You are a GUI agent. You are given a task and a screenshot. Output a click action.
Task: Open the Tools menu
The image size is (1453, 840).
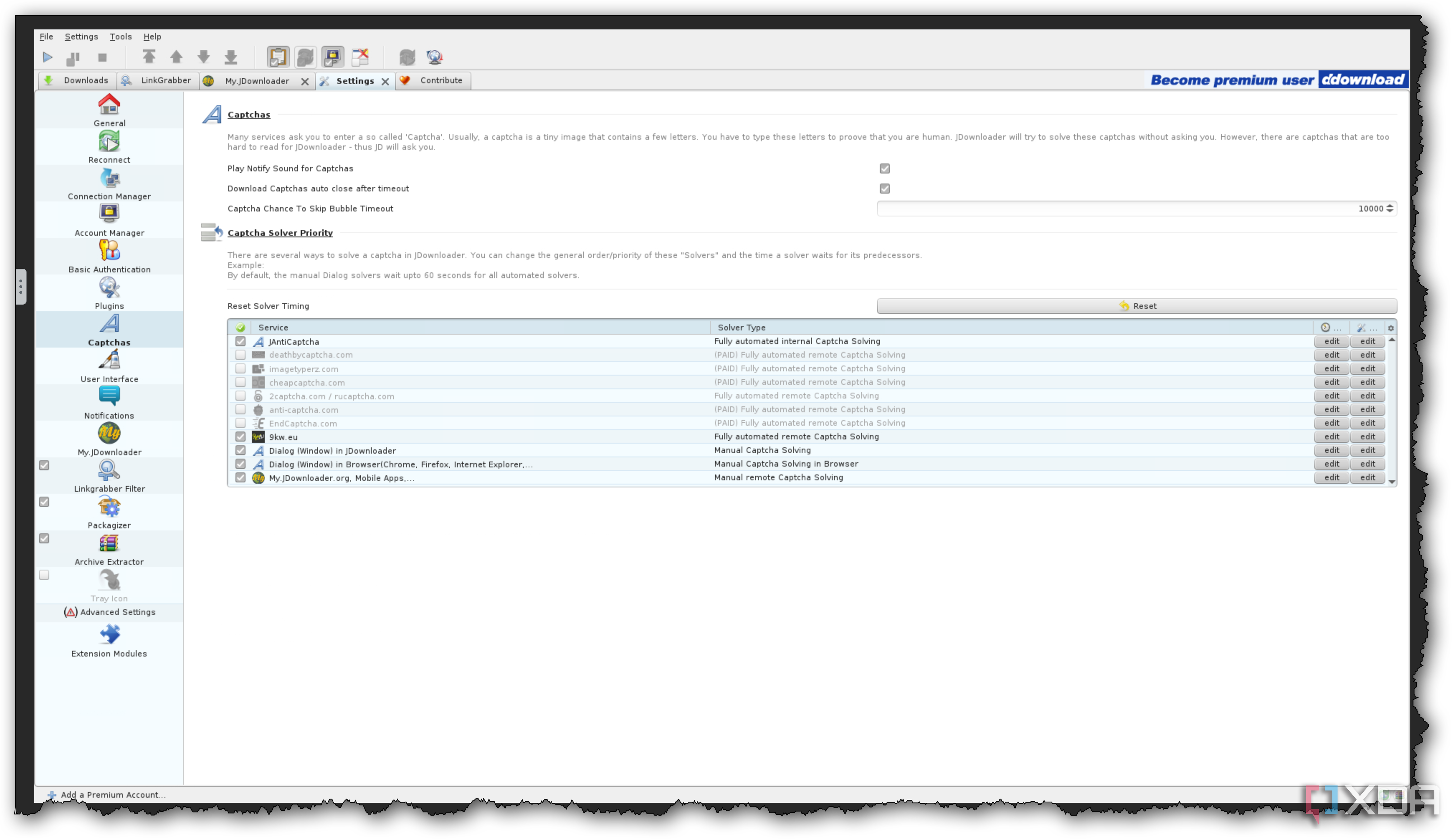click(x=120, y=36)
